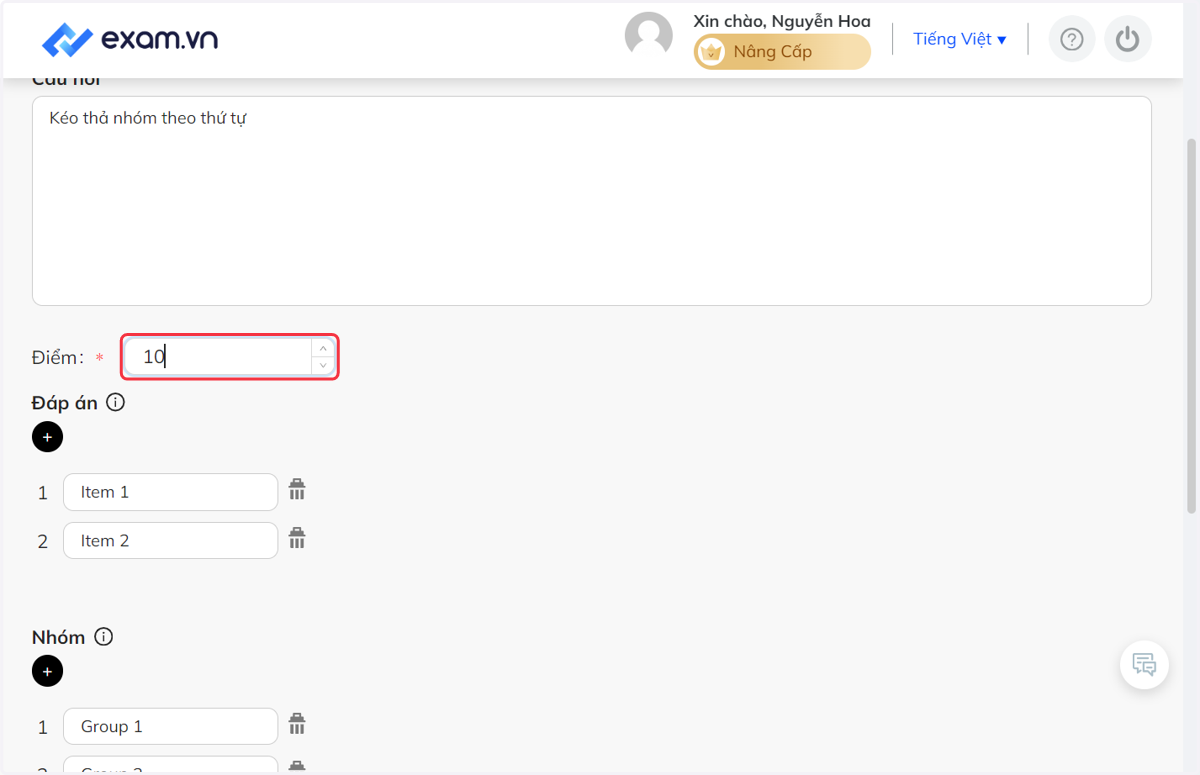
Task: Click the exam.vn logo
Action: [129, 40]
